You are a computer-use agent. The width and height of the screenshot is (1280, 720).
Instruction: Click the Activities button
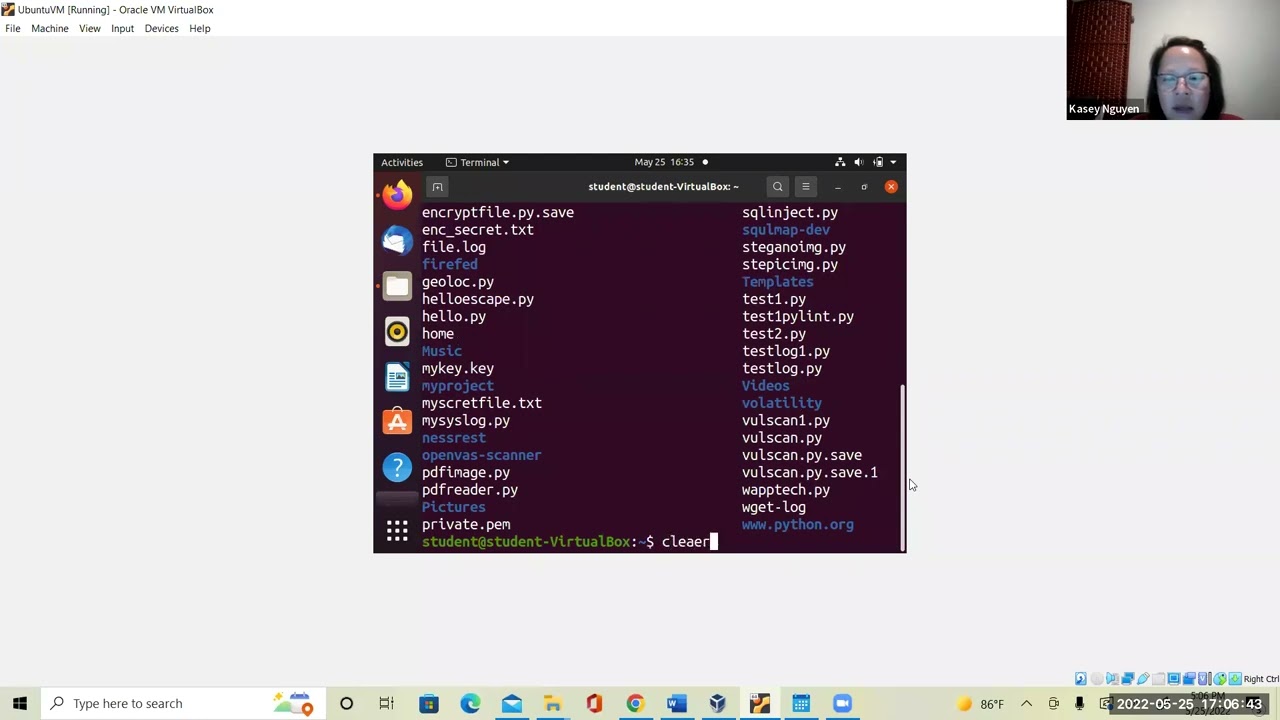click(x=402, y=162)
